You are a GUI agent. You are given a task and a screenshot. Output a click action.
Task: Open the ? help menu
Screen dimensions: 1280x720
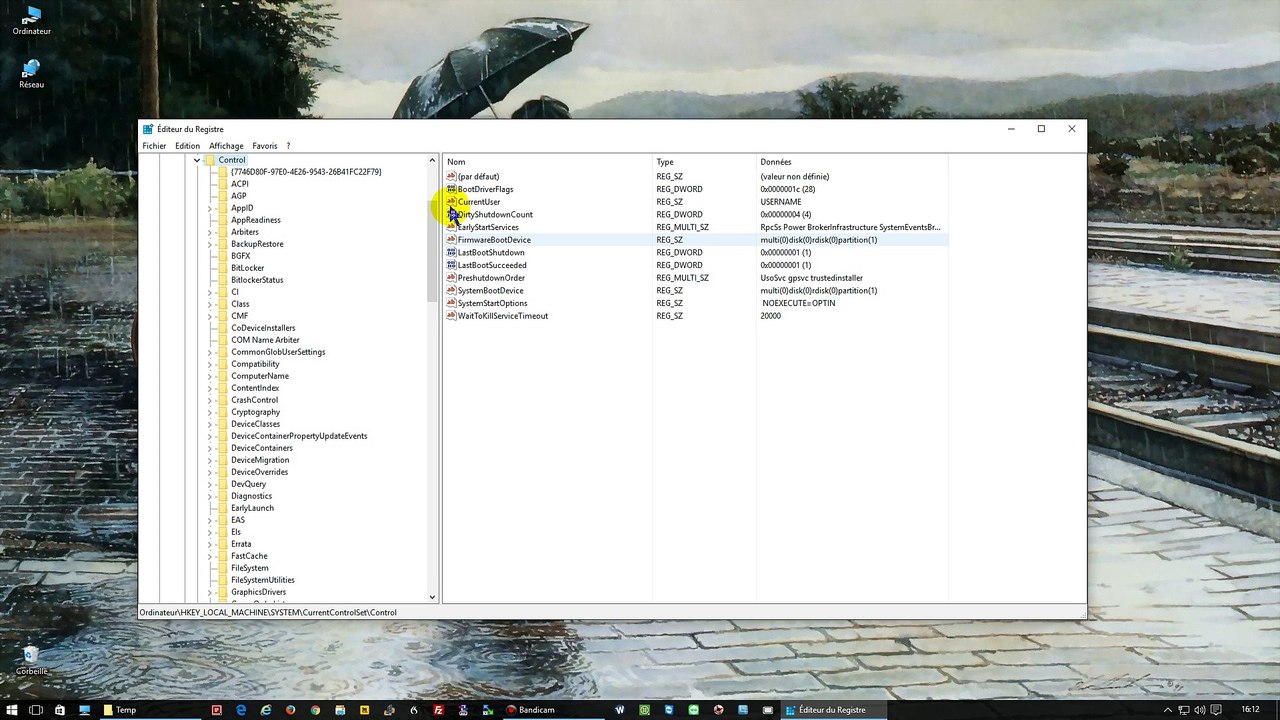point(288,146)
